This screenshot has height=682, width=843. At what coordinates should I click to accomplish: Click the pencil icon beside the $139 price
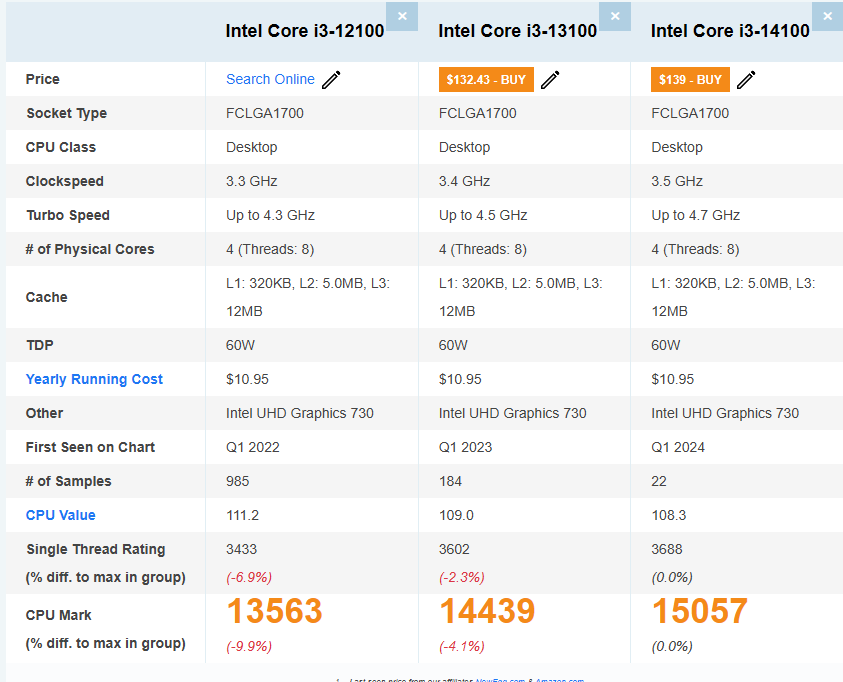click(x=746, y=80)
